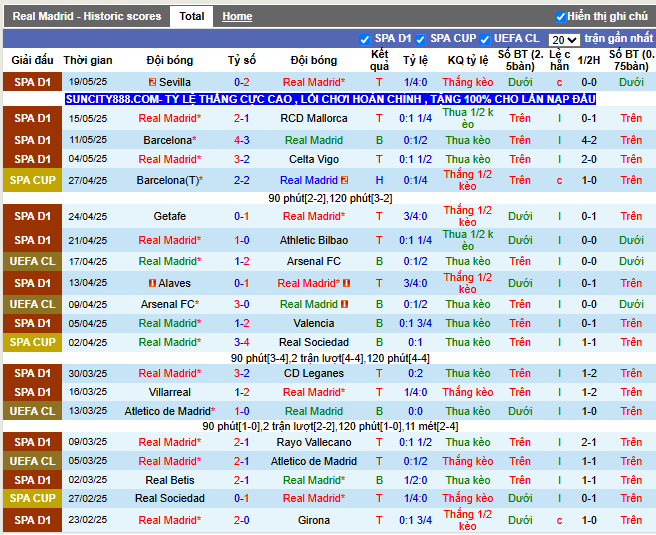
Task: Click the UEFA CL label on 13/03/25 row
Action: click(32, 411)
